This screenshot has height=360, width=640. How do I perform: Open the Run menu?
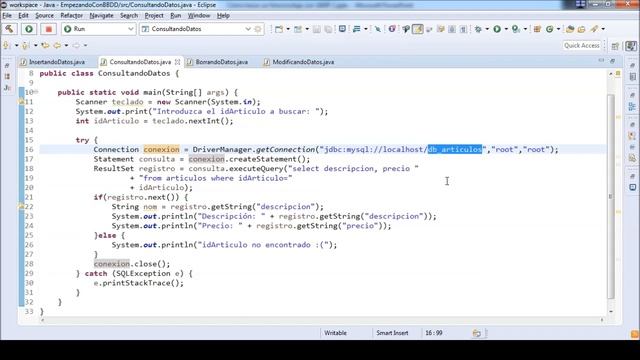pyautogui.click(x=176, y=16)
